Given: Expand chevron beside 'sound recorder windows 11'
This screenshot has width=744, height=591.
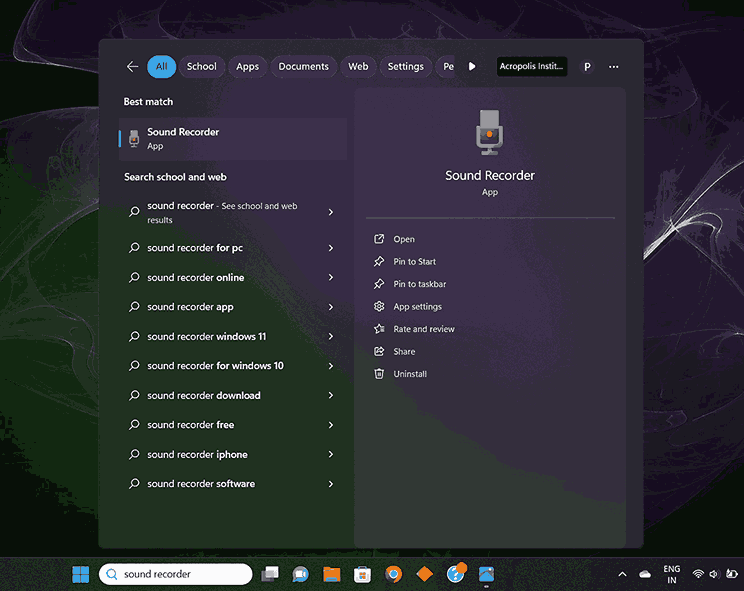Looking at the screenshot, I should (x=331, y=336).
